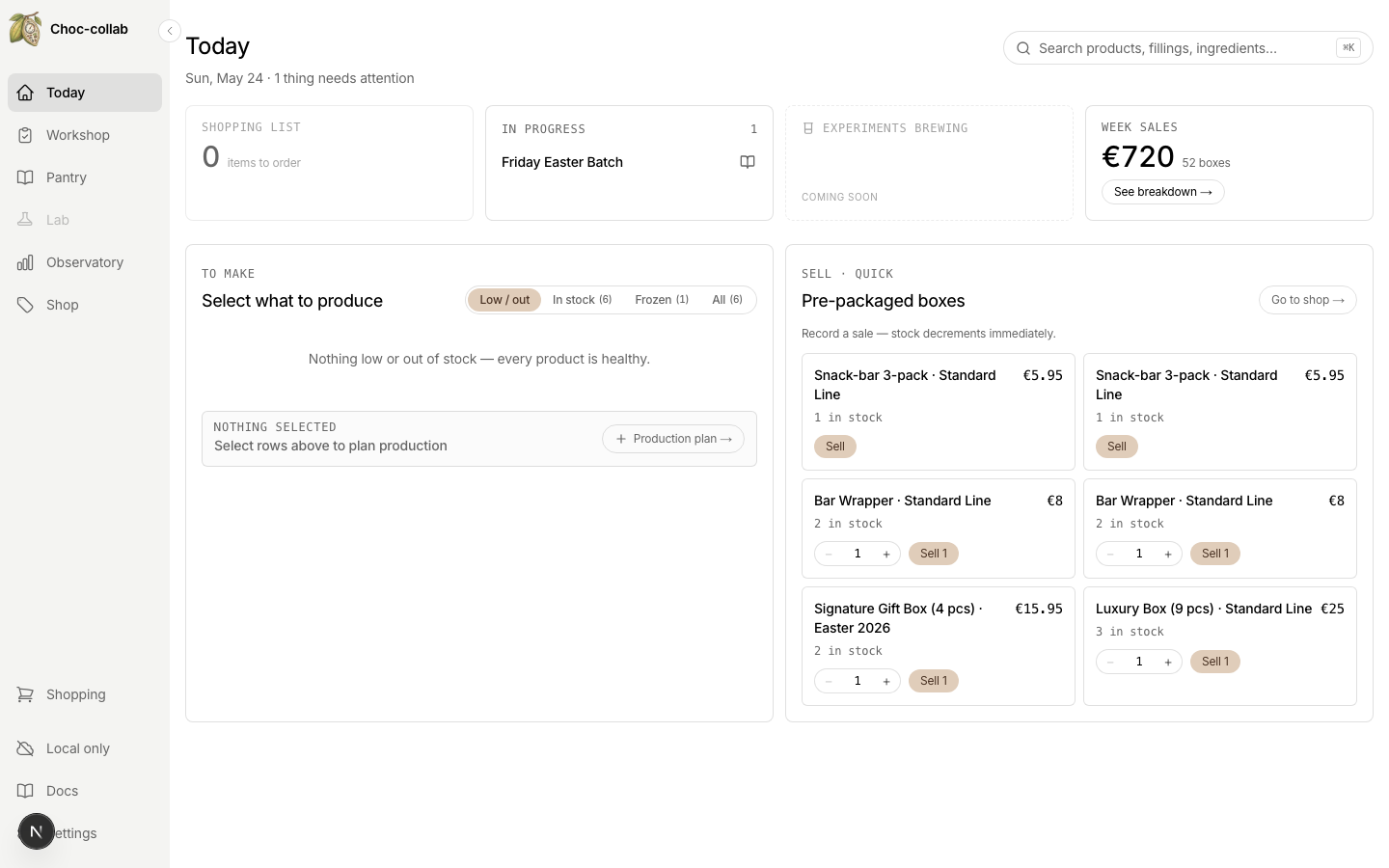Switch to the Frozen (1) tab
This screenshot has height=868, width=1389.
click(662, 300)
